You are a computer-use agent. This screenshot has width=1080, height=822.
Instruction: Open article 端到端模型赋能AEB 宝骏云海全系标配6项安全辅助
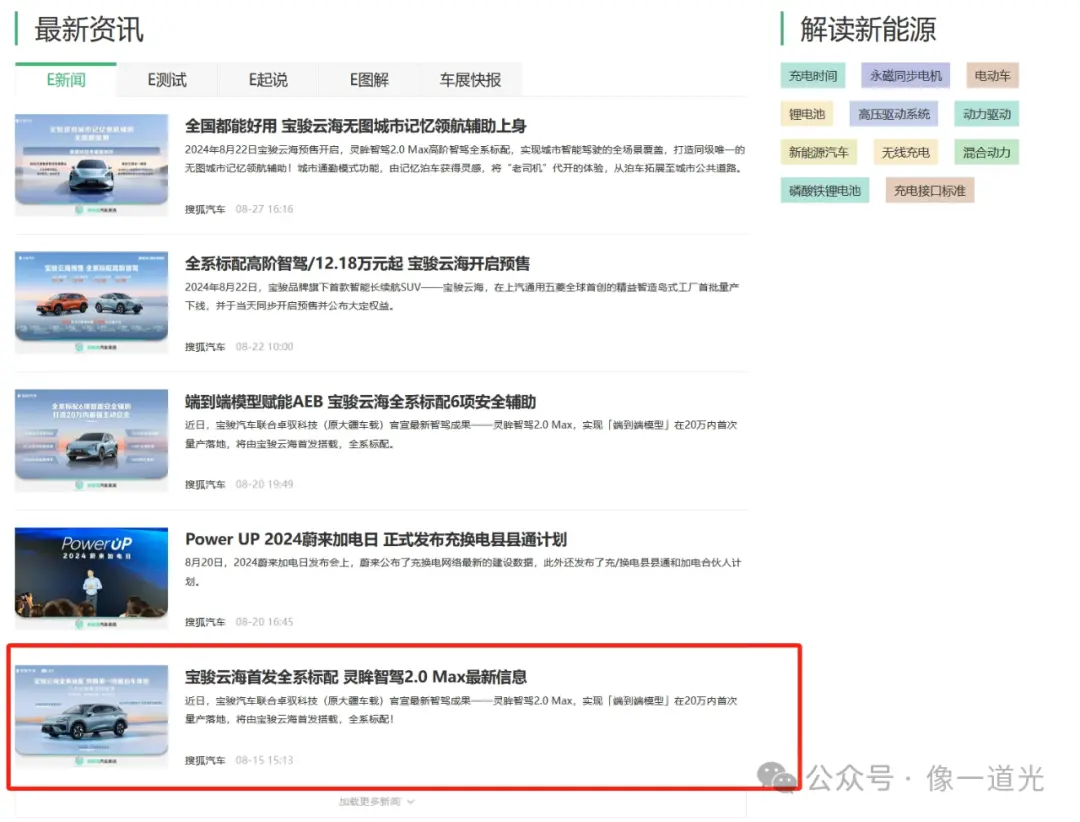pyautogui.click(x=360, y=402)
